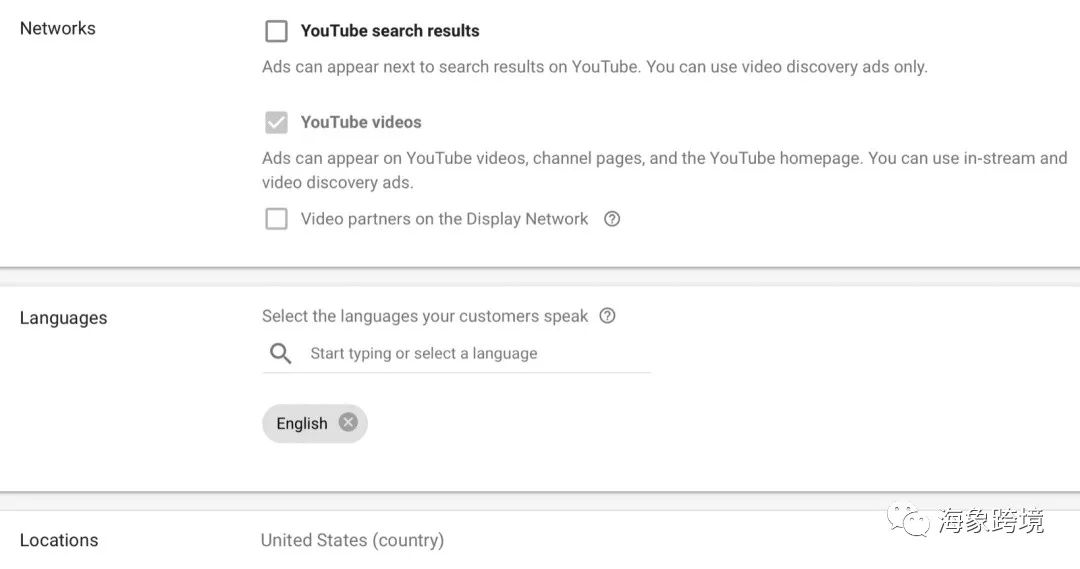Click the WeChat watermark logo icon
This screenshot has width=1080, height=569.
click(x=908, y=519)
